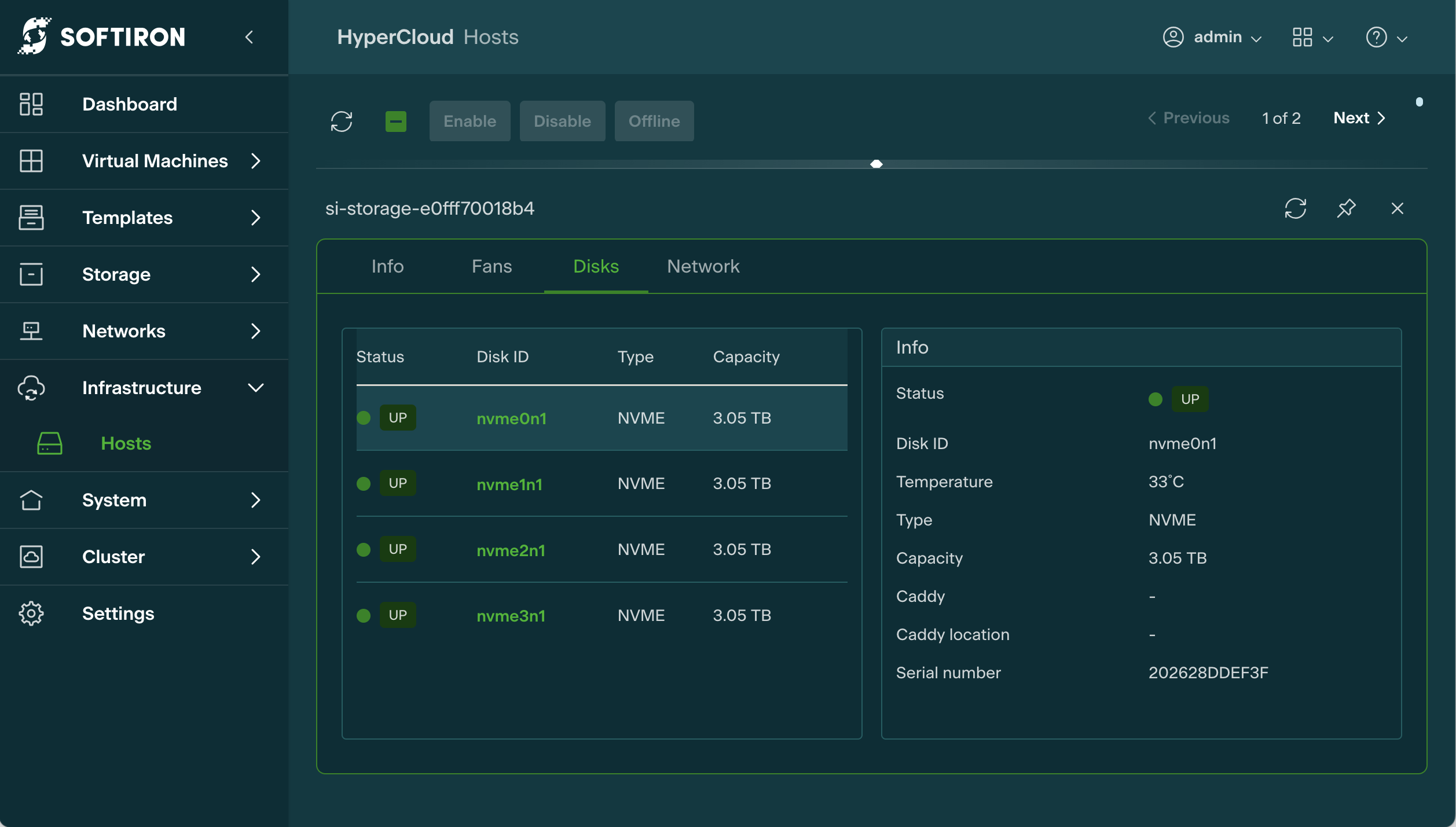Open the Dashboard from the sidebar icon
The width and height of the screenshot is (1456, 827).
point(31,104)
